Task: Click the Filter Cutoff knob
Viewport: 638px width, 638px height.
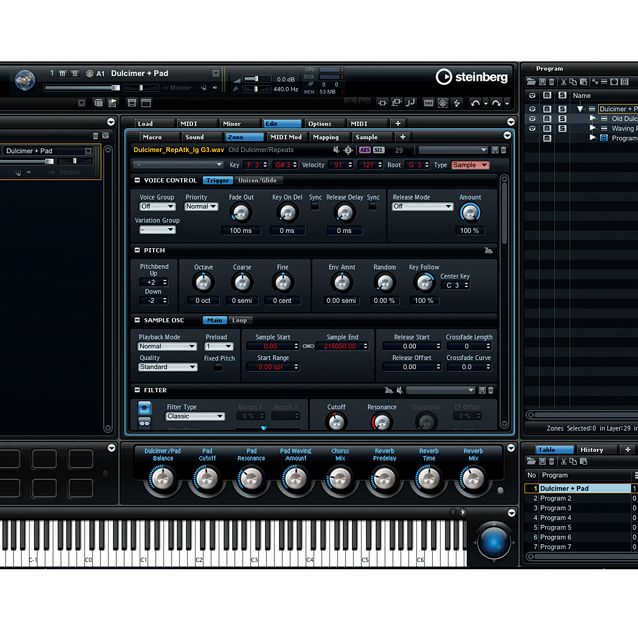Action: (x=336, y=423)
